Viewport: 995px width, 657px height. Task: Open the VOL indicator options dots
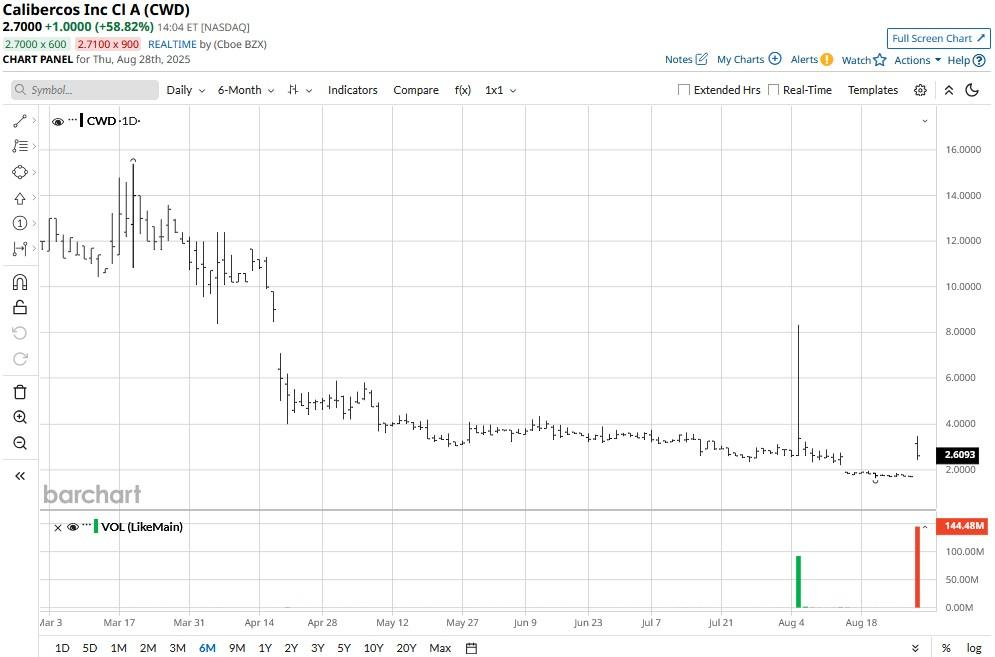tap(87, 525)
